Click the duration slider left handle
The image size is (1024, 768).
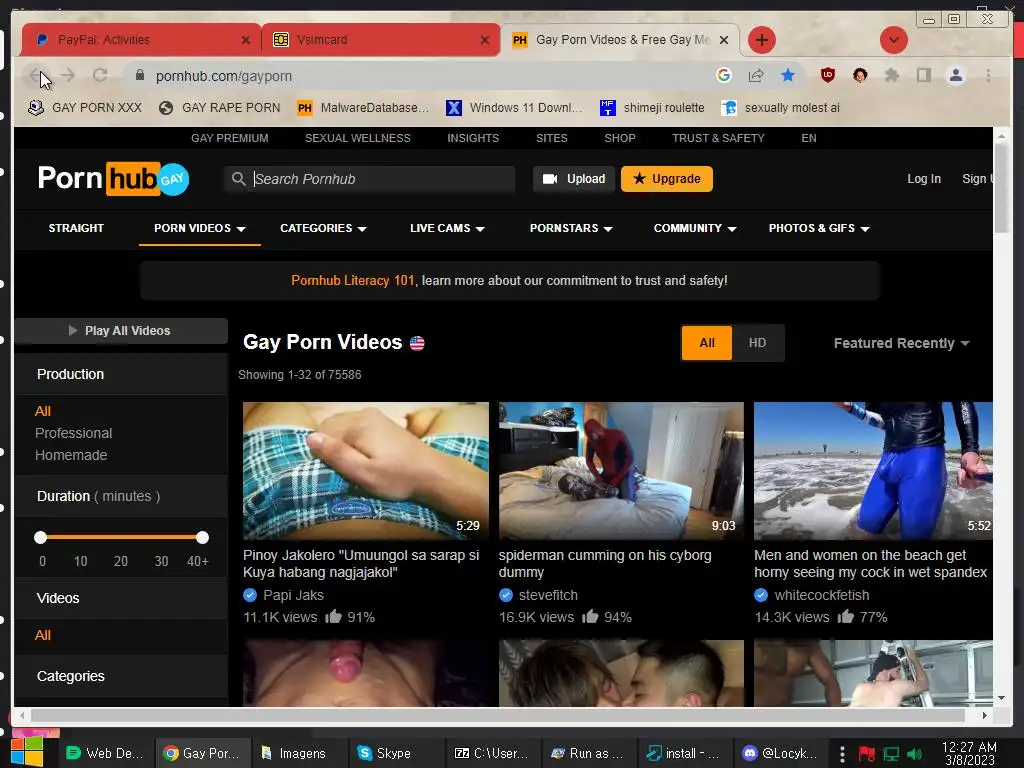40,537
